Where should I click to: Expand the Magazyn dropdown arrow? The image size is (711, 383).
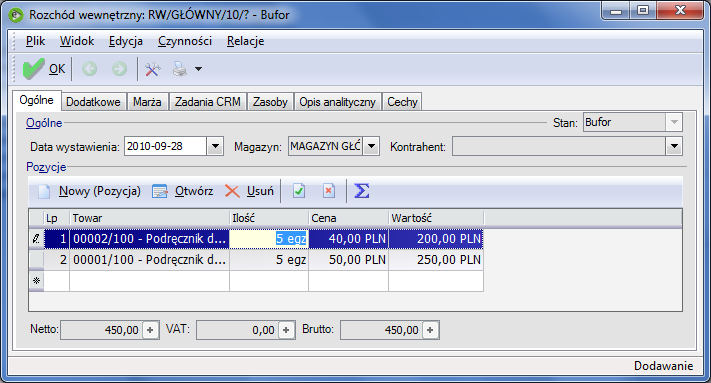[371, 146]
